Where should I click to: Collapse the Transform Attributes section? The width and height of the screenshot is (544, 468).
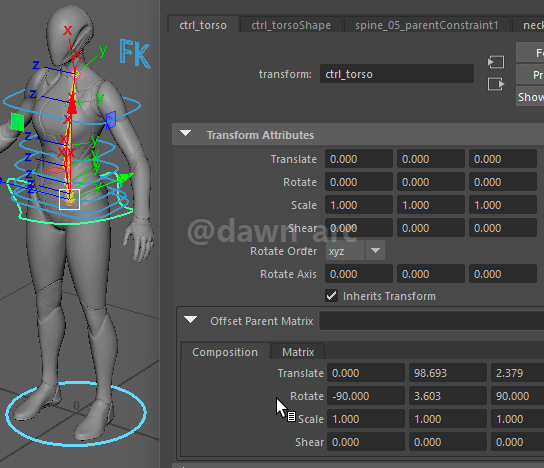tap(186, 134)
